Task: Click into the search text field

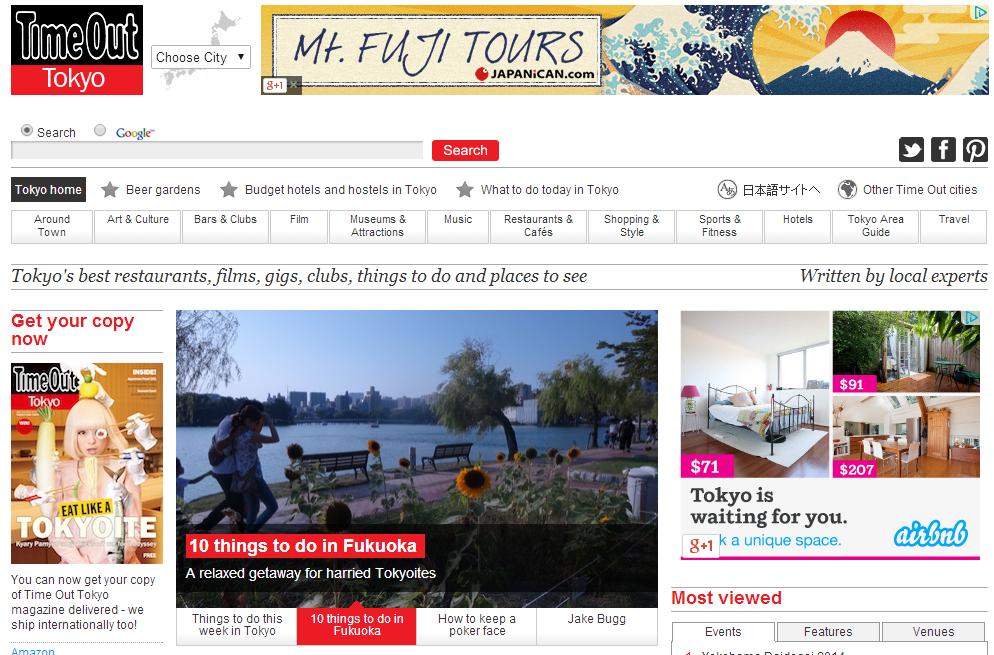Action: (x=217, y=150)
